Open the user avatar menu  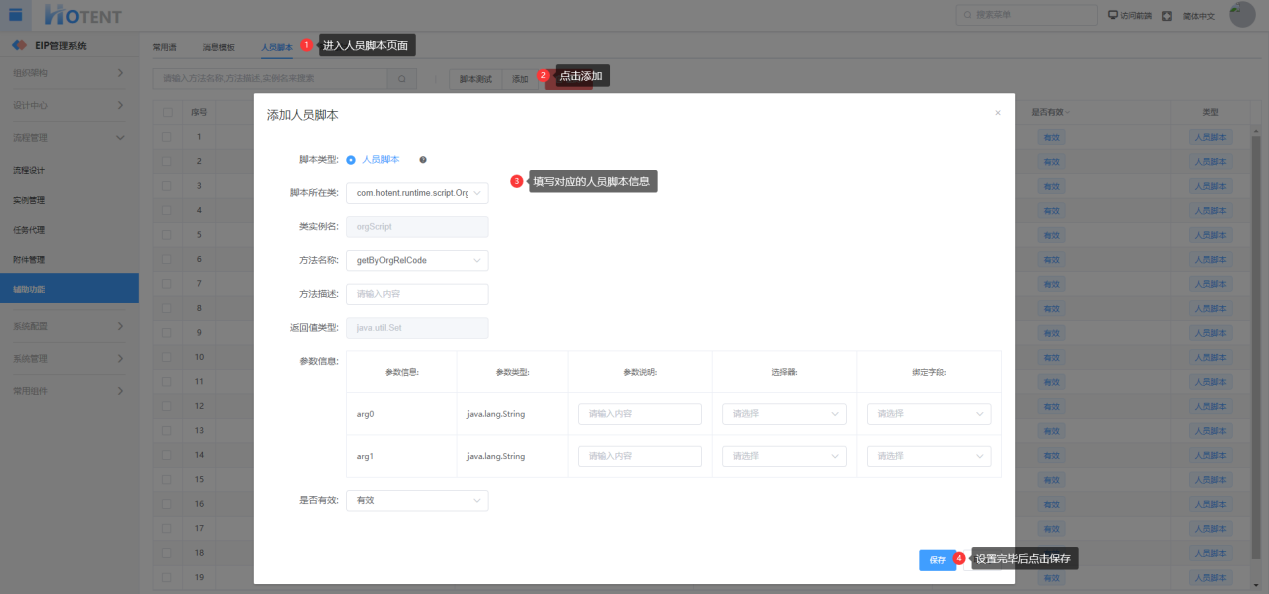point(1242,14)
